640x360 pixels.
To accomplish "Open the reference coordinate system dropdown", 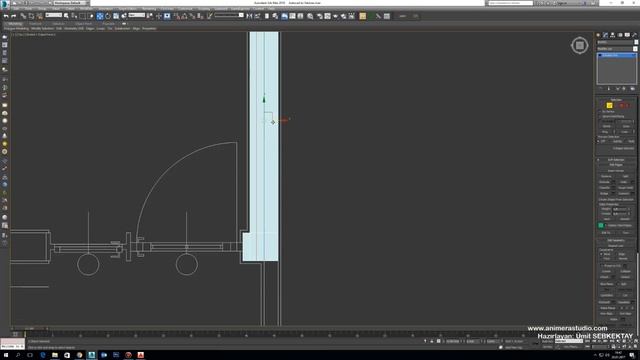I will [x=137, y=15].
